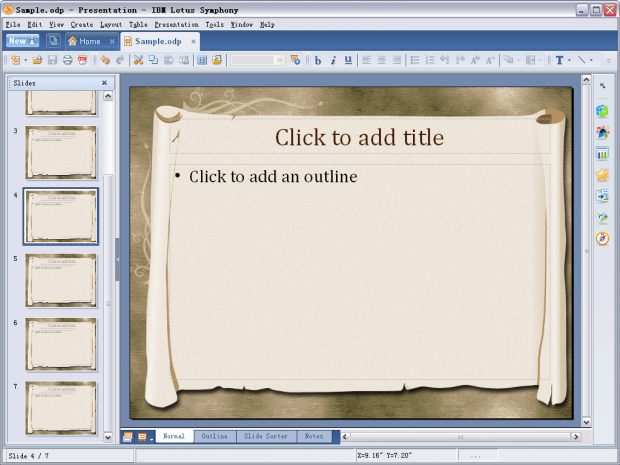Toggle bold formatting
The width and height of the screenshot is (620, 465).
(318, 60)
